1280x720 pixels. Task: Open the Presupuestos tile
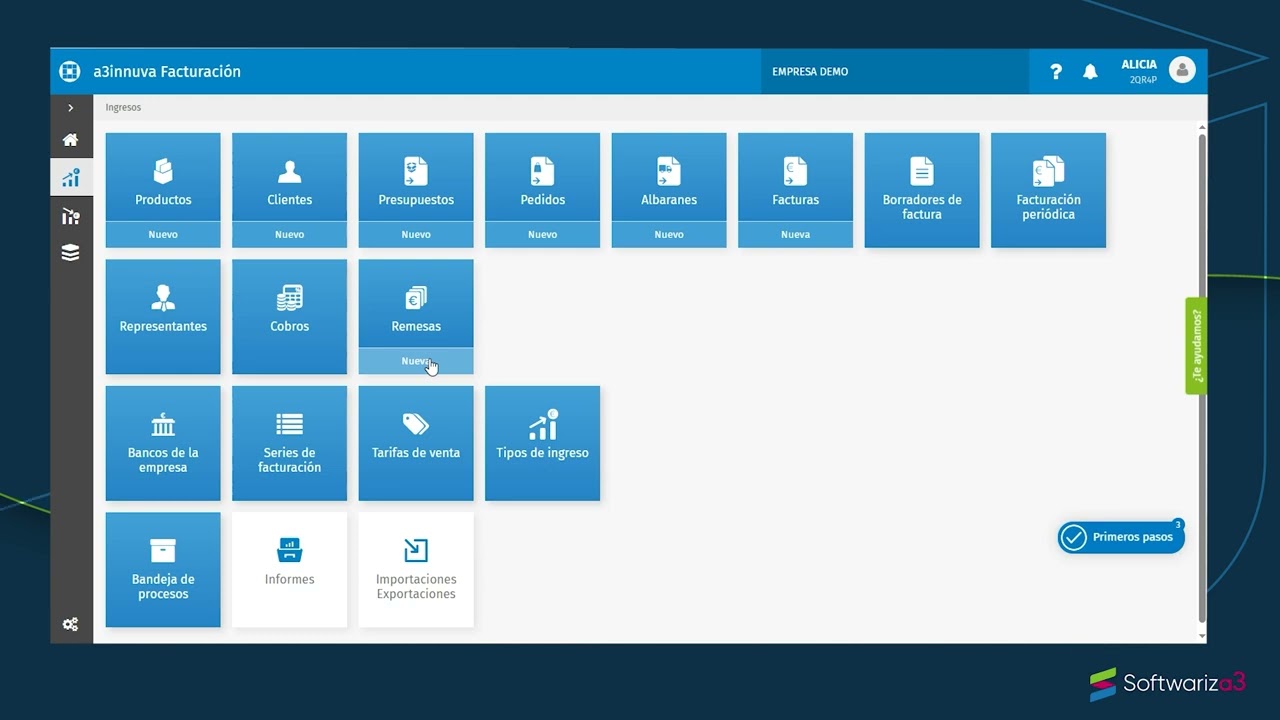(x=416, y=177)
